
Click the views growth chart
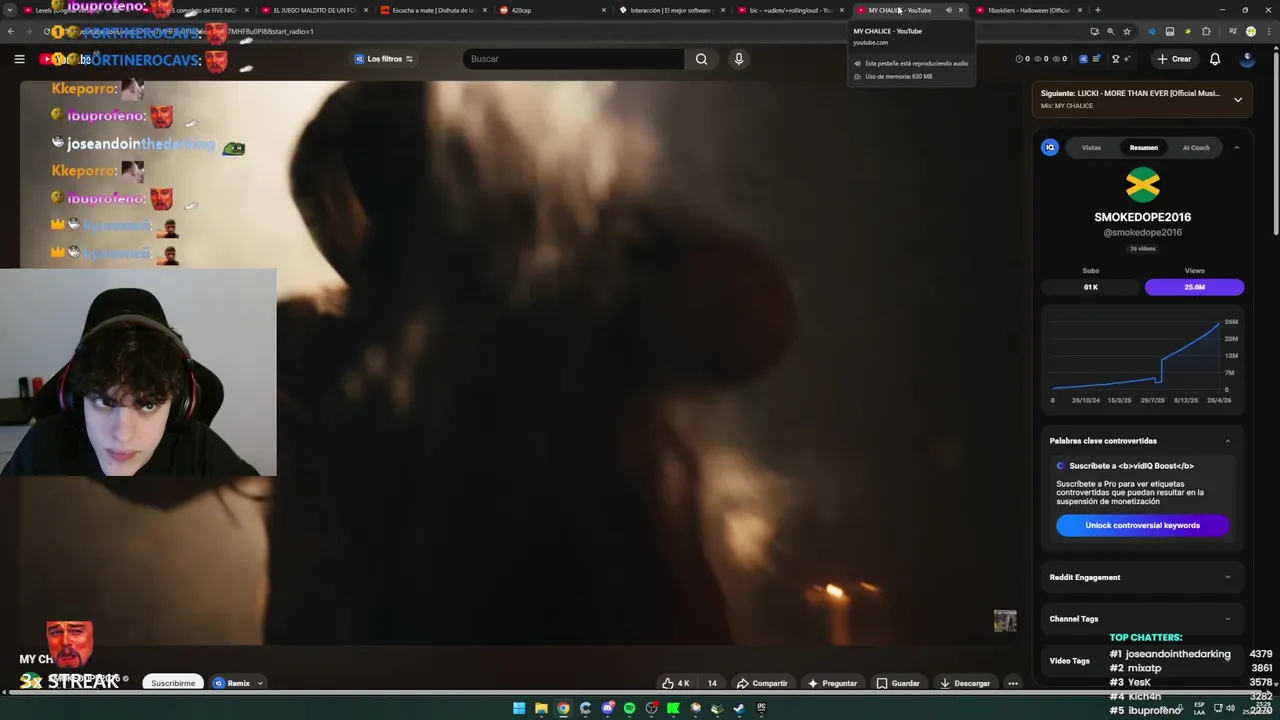pos(1142,358)
